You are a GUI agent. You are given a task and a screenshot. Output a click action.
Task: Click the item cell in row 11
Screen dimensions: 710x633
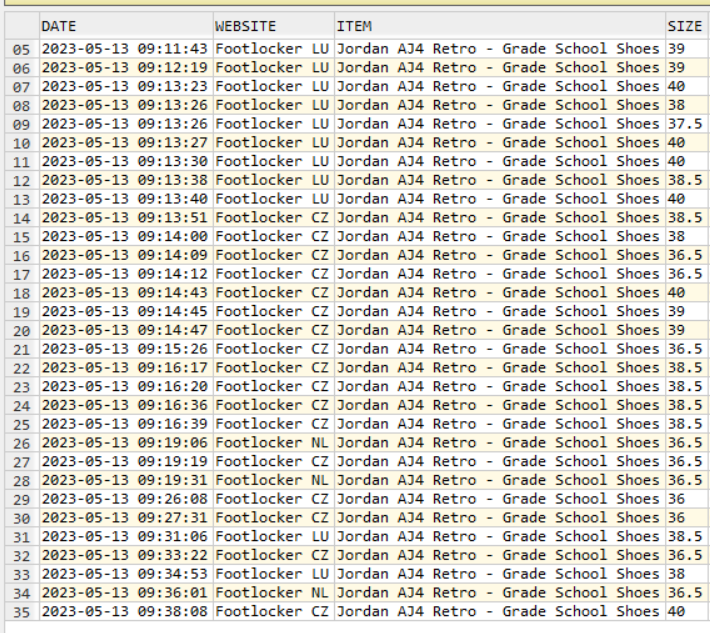pos(498,161)
